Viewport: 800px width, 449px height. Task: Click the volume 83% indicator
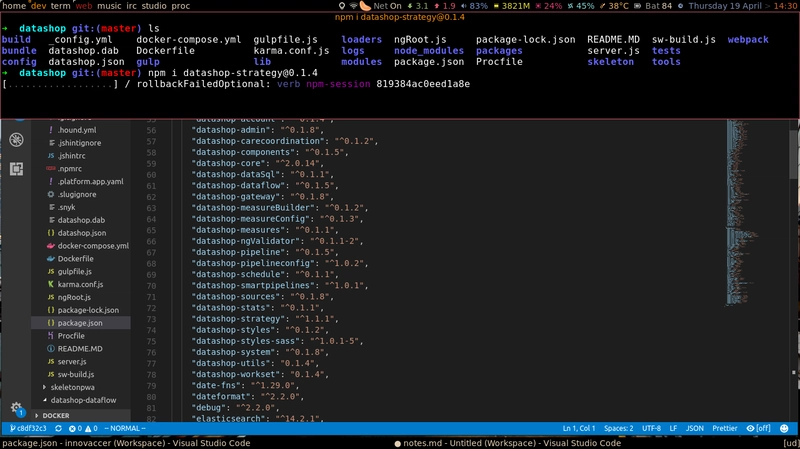pos(474,6)
